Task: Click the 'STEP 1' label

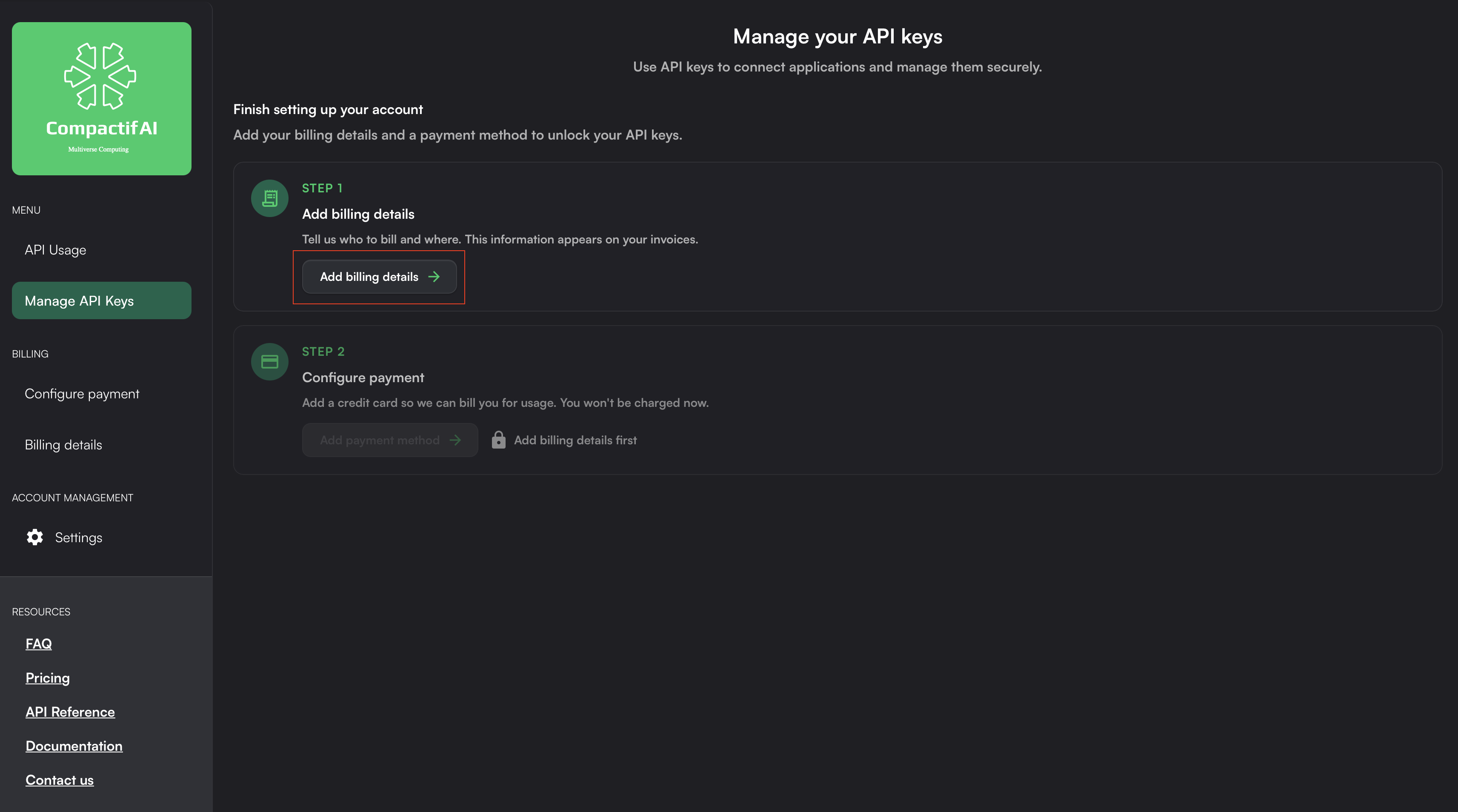Action: point(322,188)
